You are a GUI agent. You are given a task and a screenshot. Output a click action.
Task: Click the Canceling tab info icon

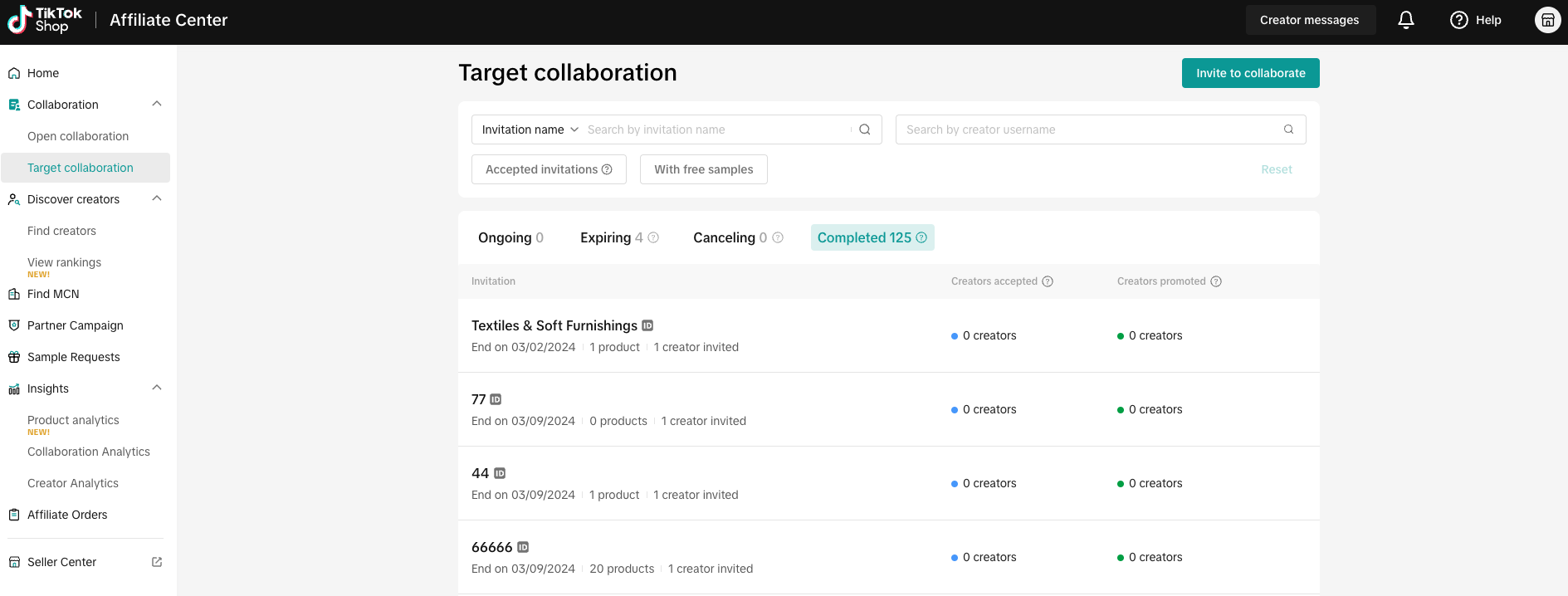[778, 237]
